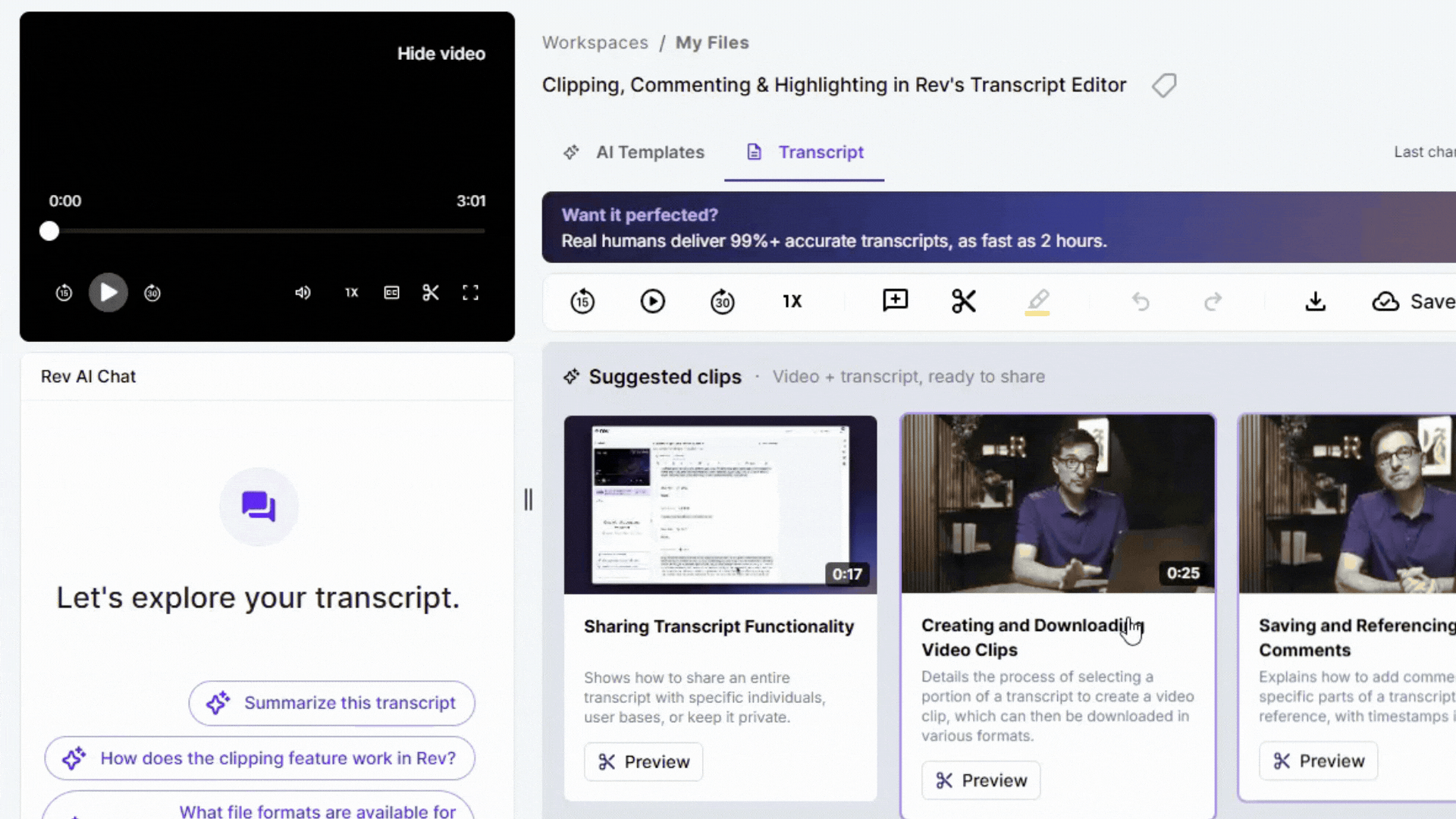1456x819 pixels.
Task: Change transcript toolbar 1X playback speed
Action: click(792, 301)
